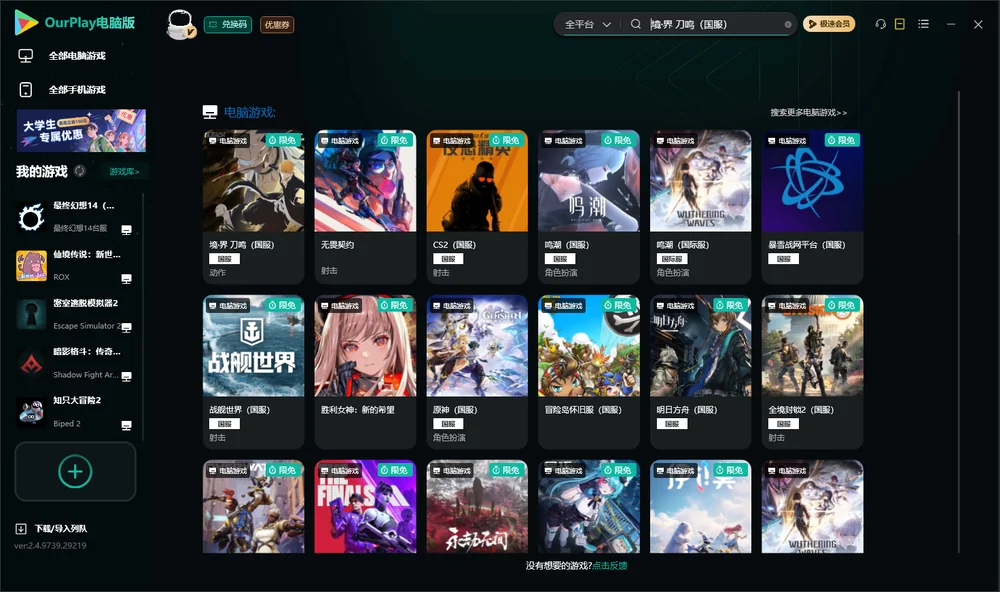
Task: Open the 鸣潮 (国际服) game card
Action: (700, 207)
